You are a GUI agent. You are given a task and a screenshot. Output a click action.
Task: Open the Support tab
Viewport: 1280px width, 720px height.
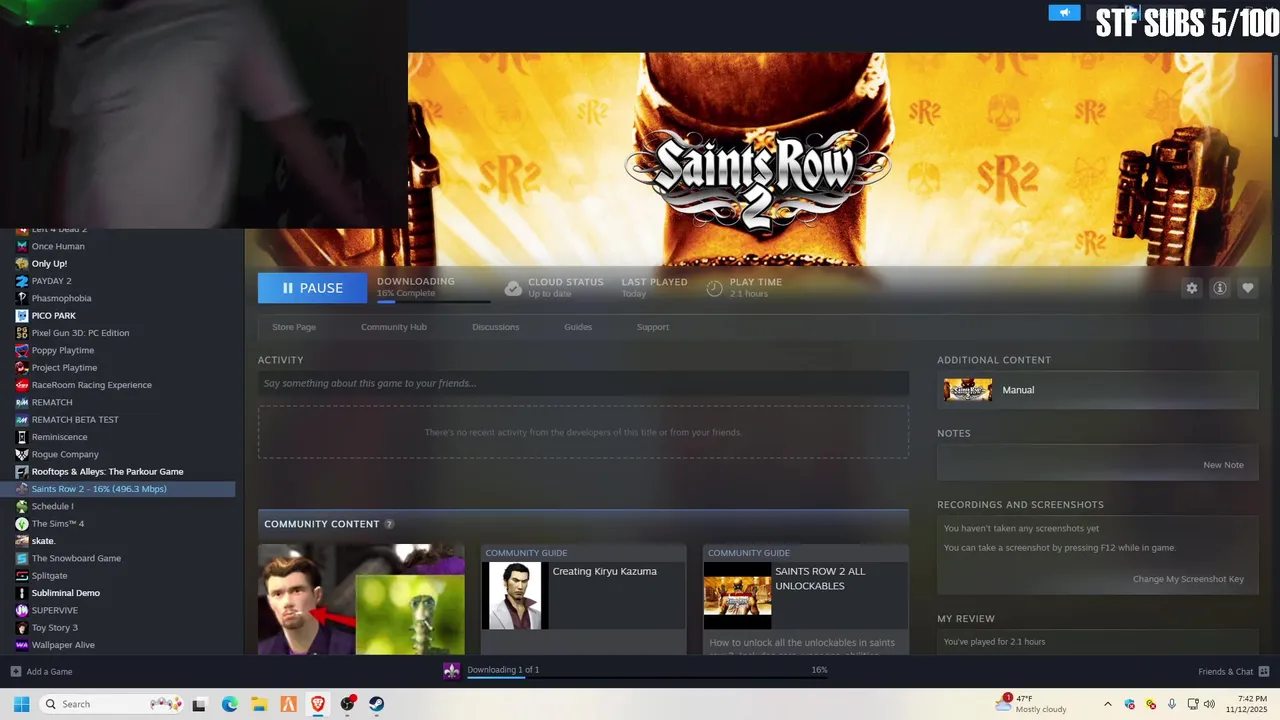point(653,327)
